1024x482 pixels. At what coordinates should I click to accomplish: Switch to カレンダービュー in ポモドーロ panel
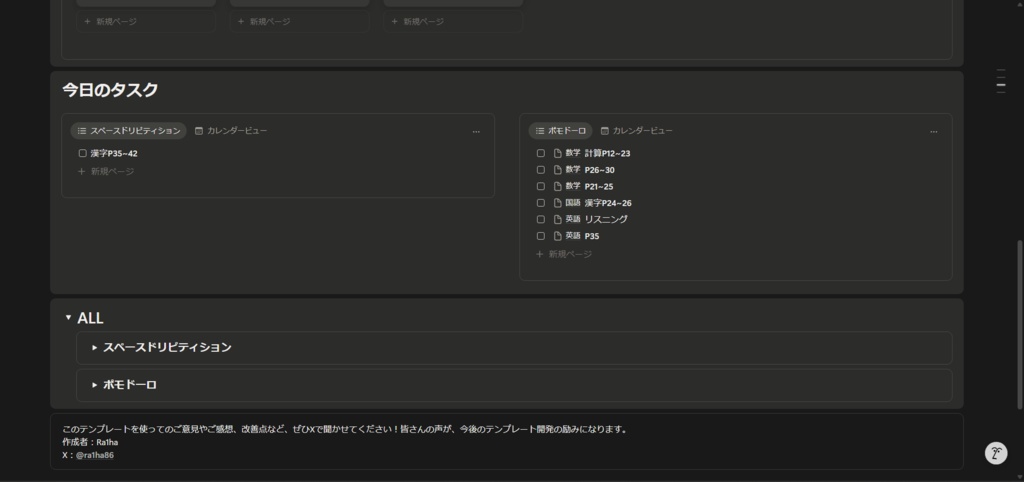[x=637, y=131]
